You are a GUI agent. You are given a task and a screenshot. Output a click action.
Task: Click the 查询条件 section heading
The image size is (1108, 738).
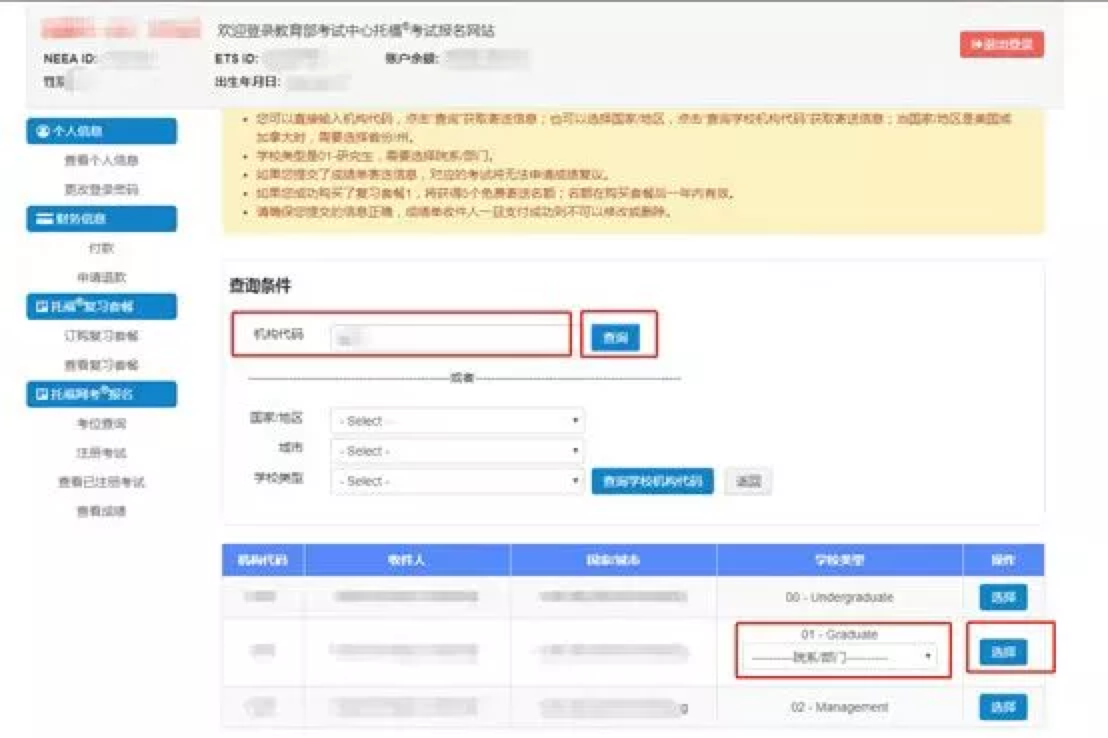coord(260,286)
